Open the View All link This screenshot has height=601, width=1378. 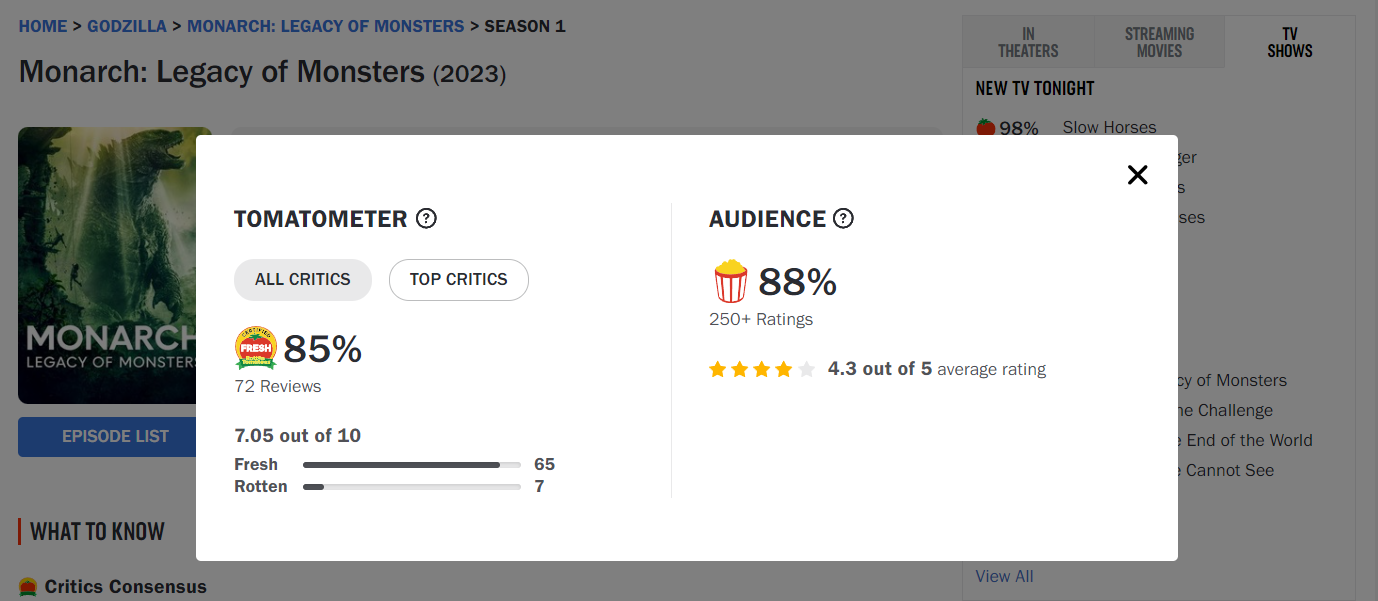click(x=1005, y=576)
